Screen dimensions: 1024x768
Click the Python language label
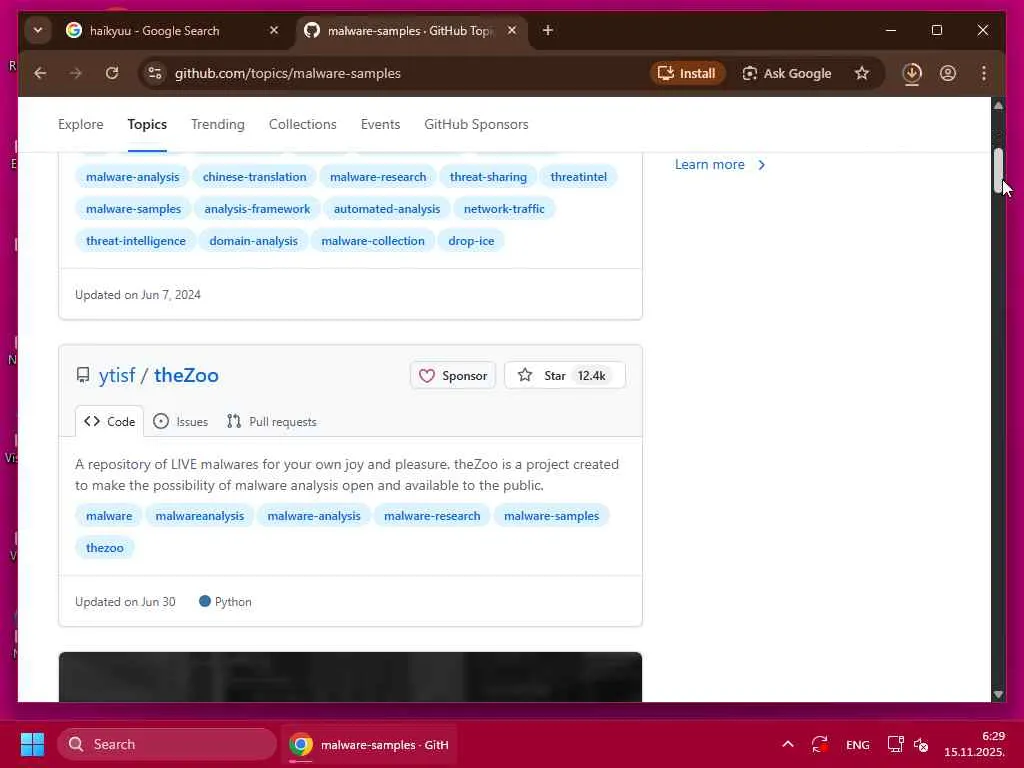pyautogui.click(x=225, y=601)
